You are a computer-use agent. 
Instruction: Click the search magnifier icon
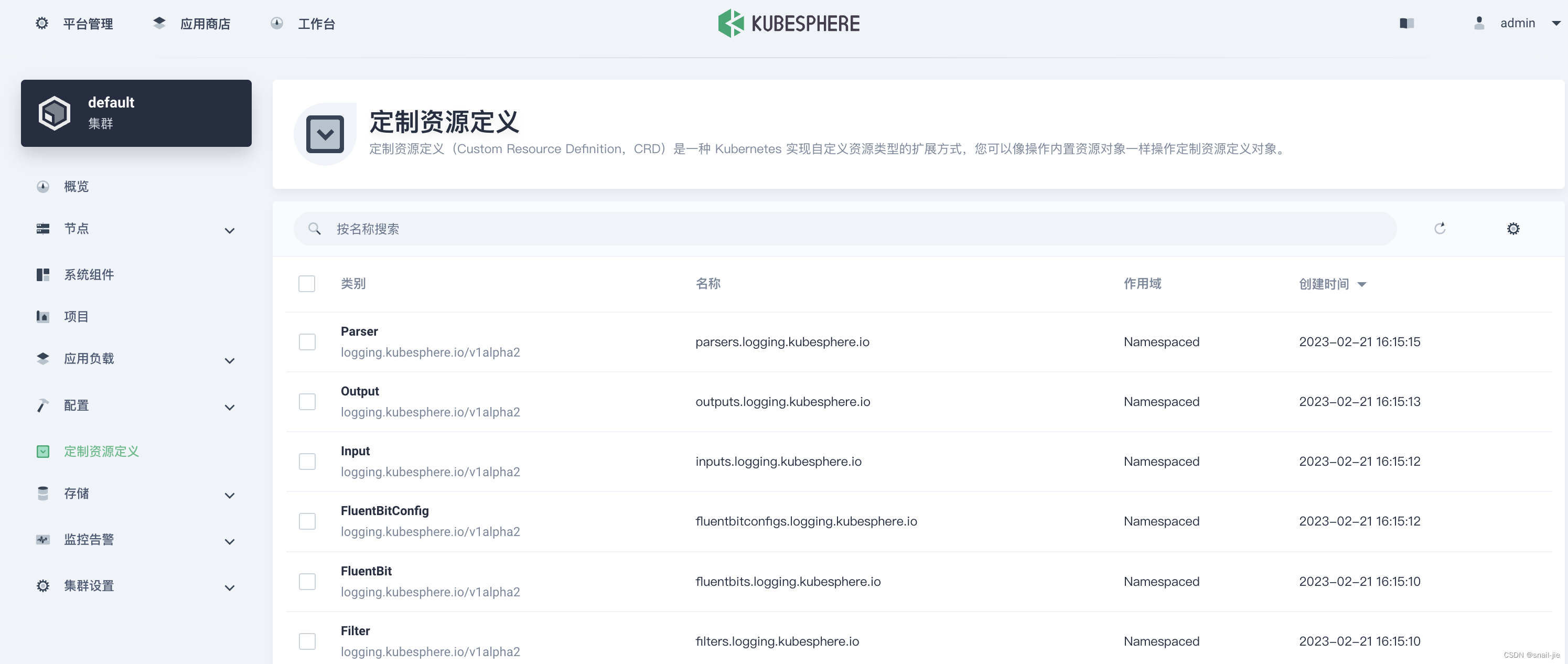315,229
